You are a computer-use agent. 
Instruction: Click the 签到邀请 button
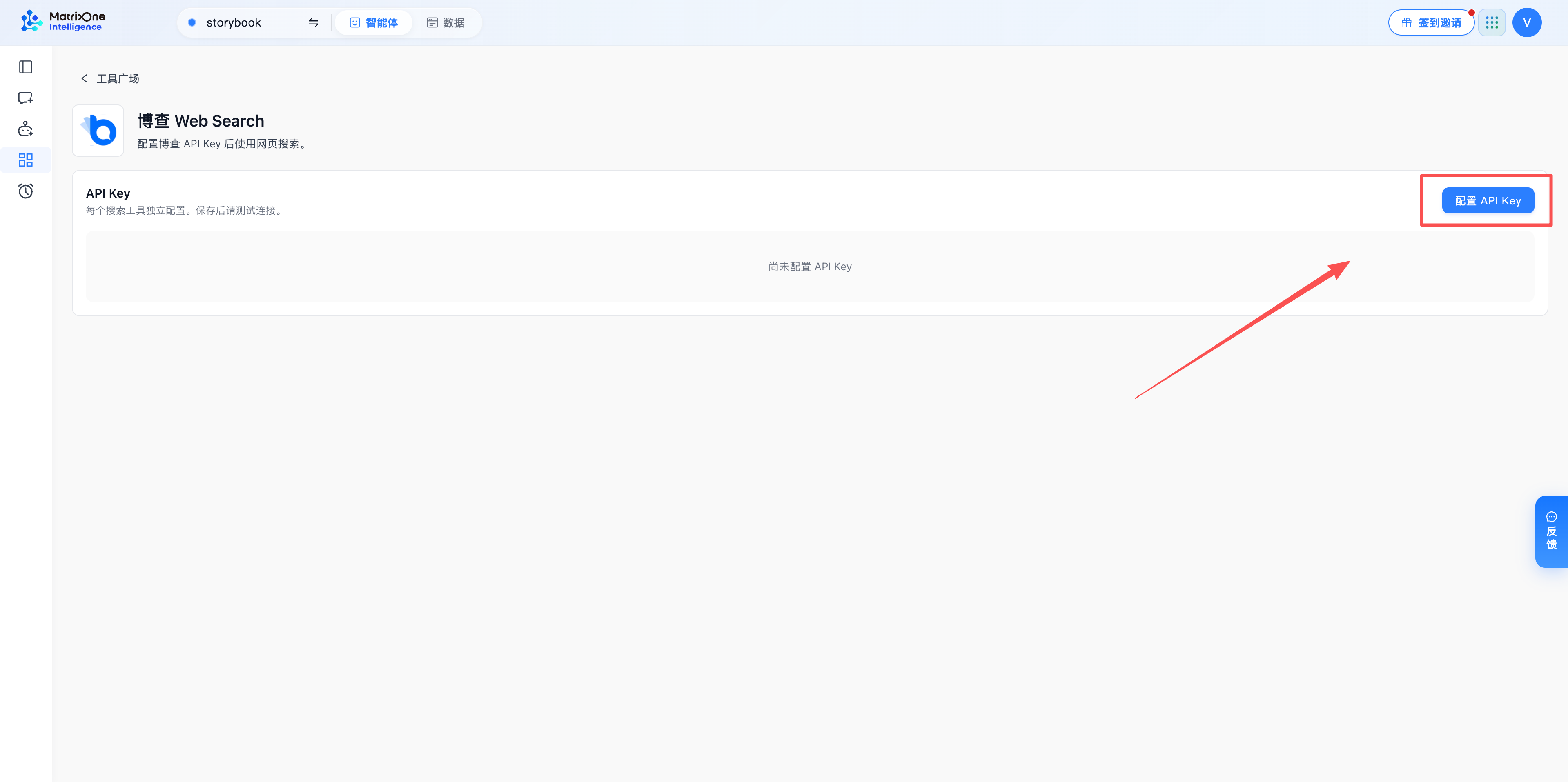[1431, 22]
